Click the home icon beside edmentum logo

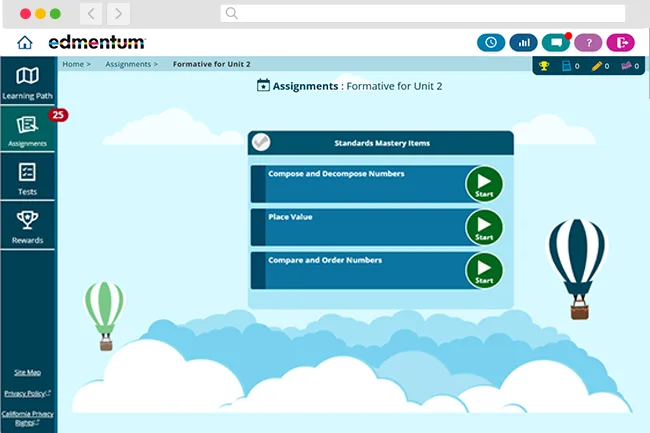[x=25, y=42]
